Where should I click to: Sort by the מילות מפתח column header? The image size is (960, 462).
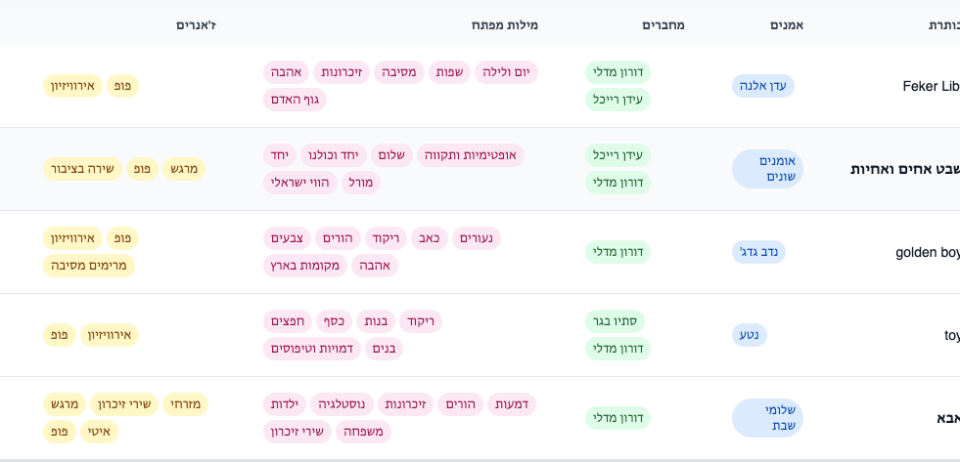[x=512, y=25]
